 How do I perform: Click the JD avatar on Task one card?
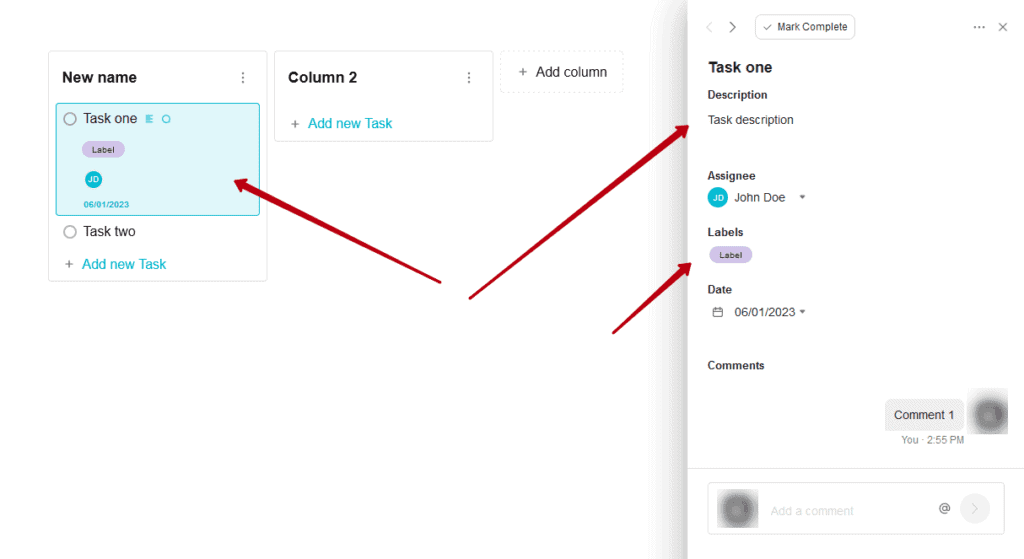point(93,179)
